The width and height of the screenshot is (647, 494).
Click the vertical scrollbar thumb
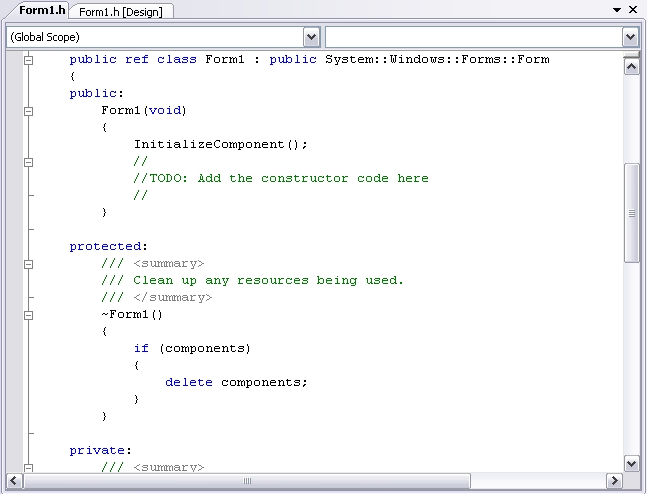(x=631, y=212)
